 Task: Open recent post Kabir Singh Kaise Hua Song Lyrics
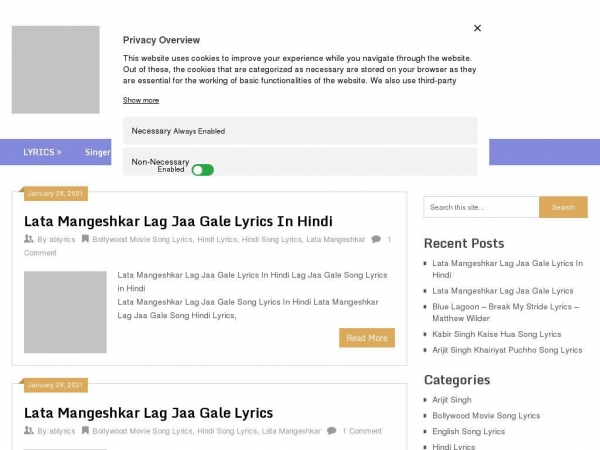click(x=497, y=334)
